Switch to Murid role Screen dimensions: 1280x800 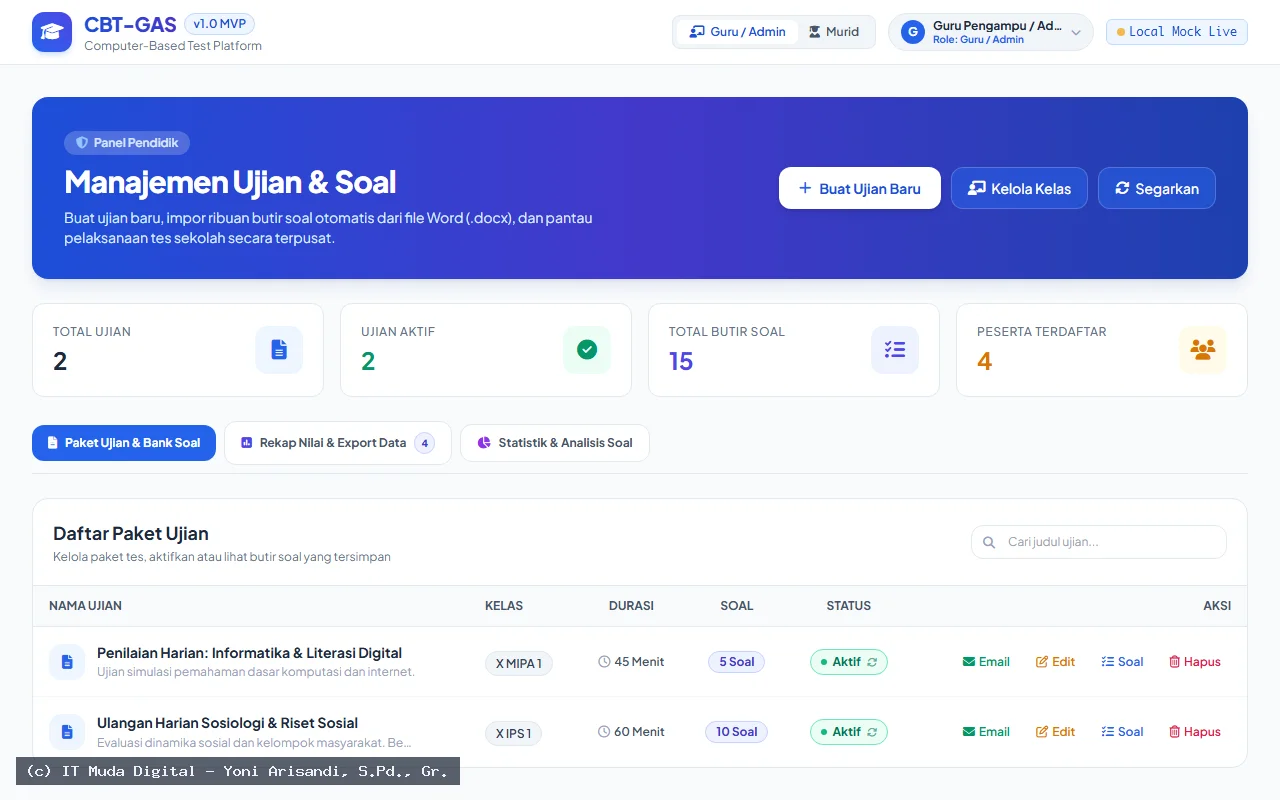(834, 32)
